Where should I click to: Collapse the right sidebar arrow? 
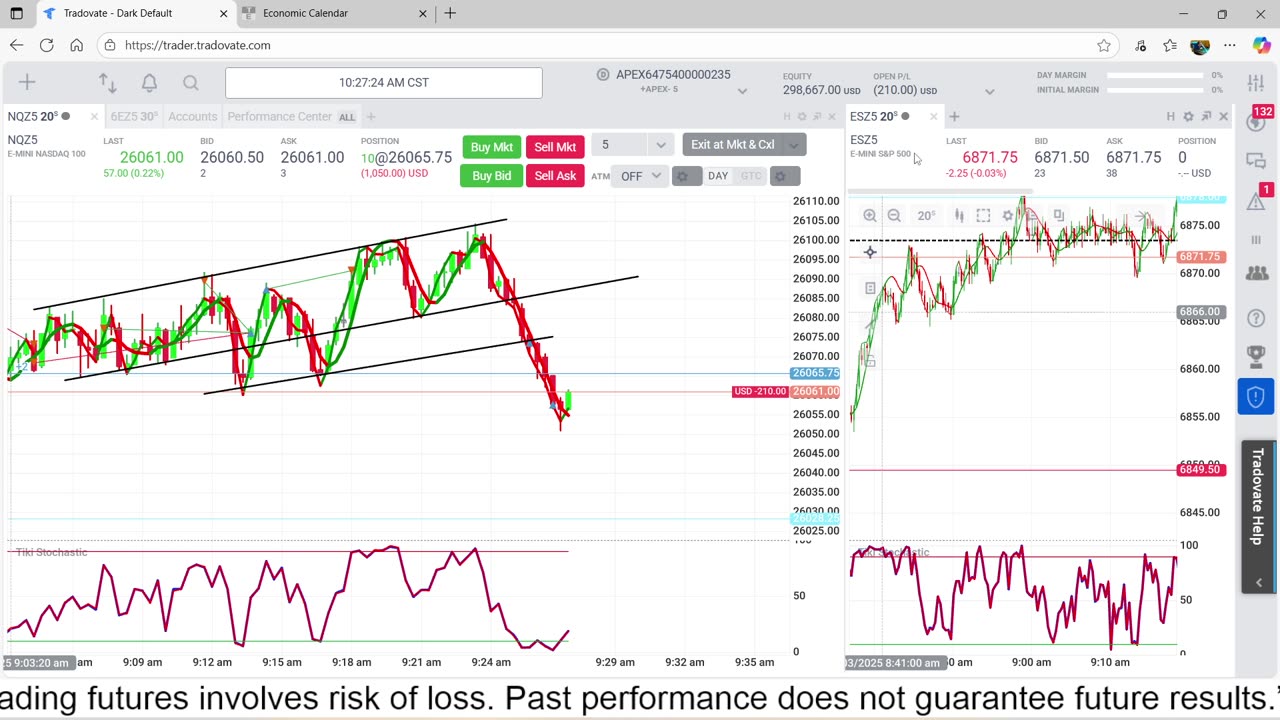tap(1258, 582)
